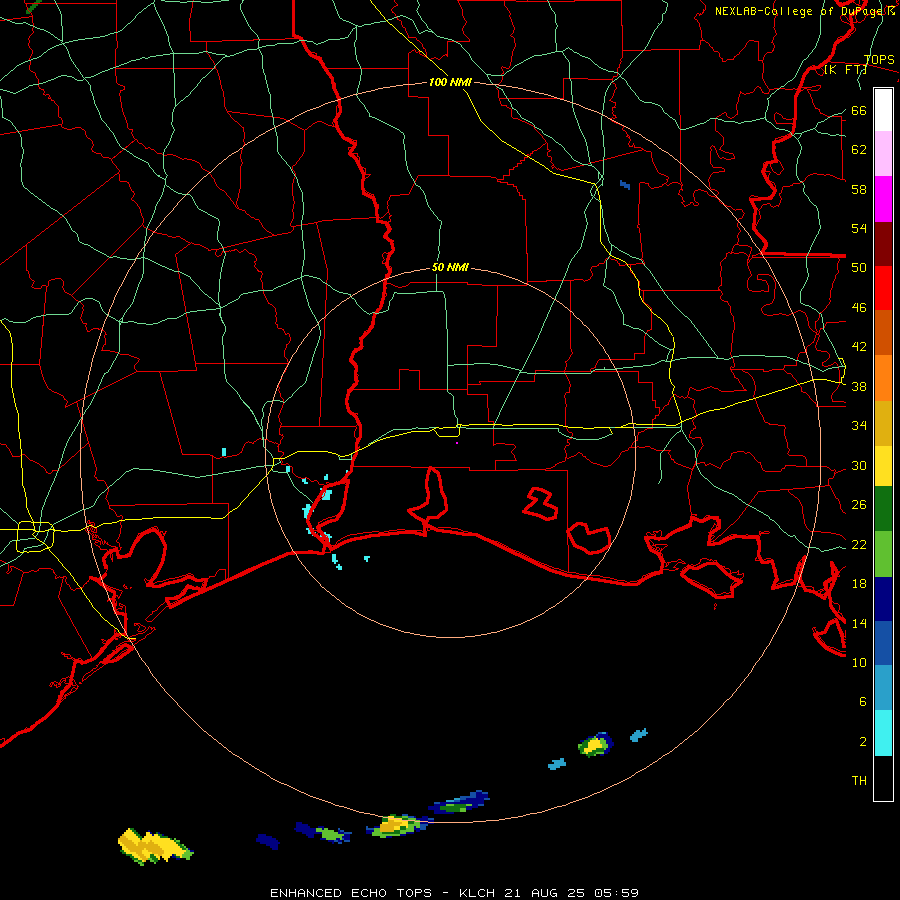Click the bright red legend color band
The image size is (900, 900).
tap(883, 288)
